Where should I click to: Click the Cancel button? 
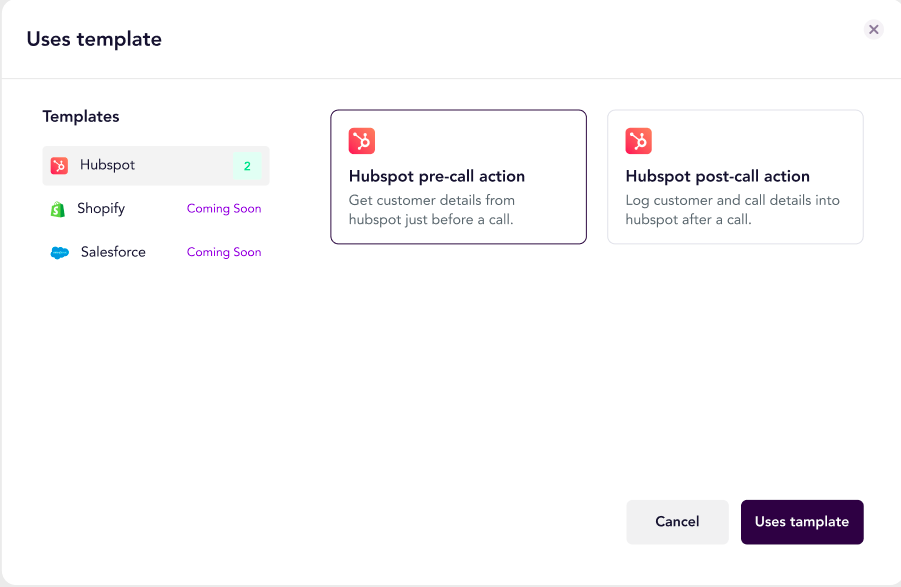[677, 522]
